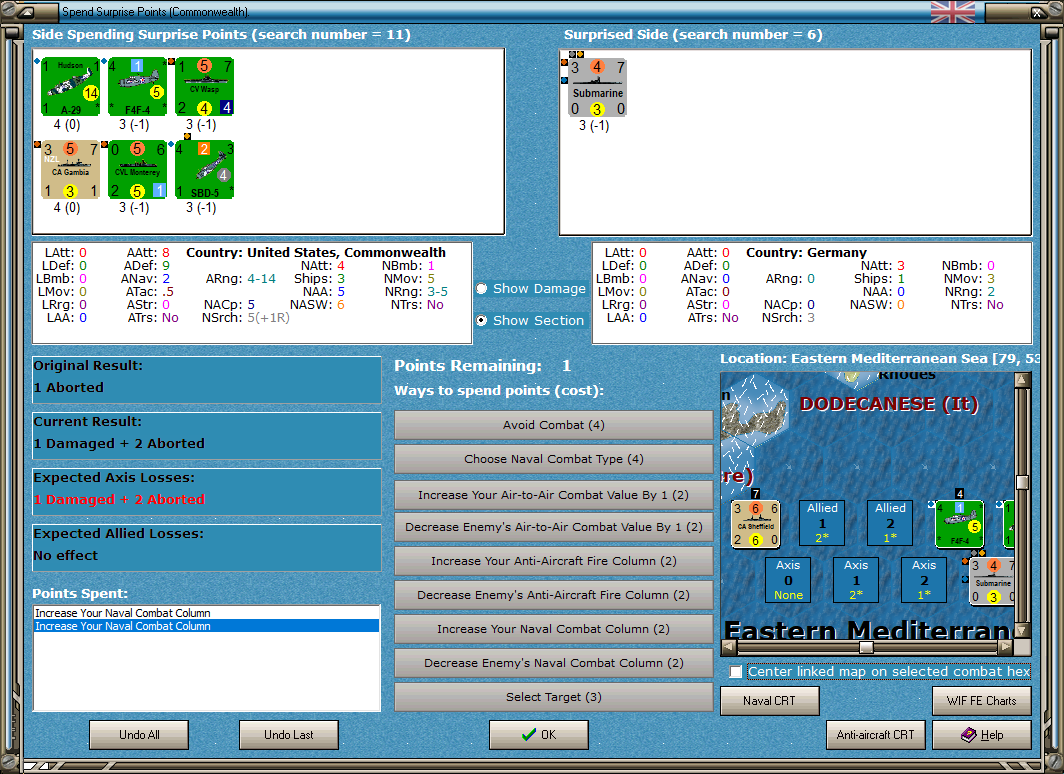
Task: Click the Undo All button
Action: [139, 735]
